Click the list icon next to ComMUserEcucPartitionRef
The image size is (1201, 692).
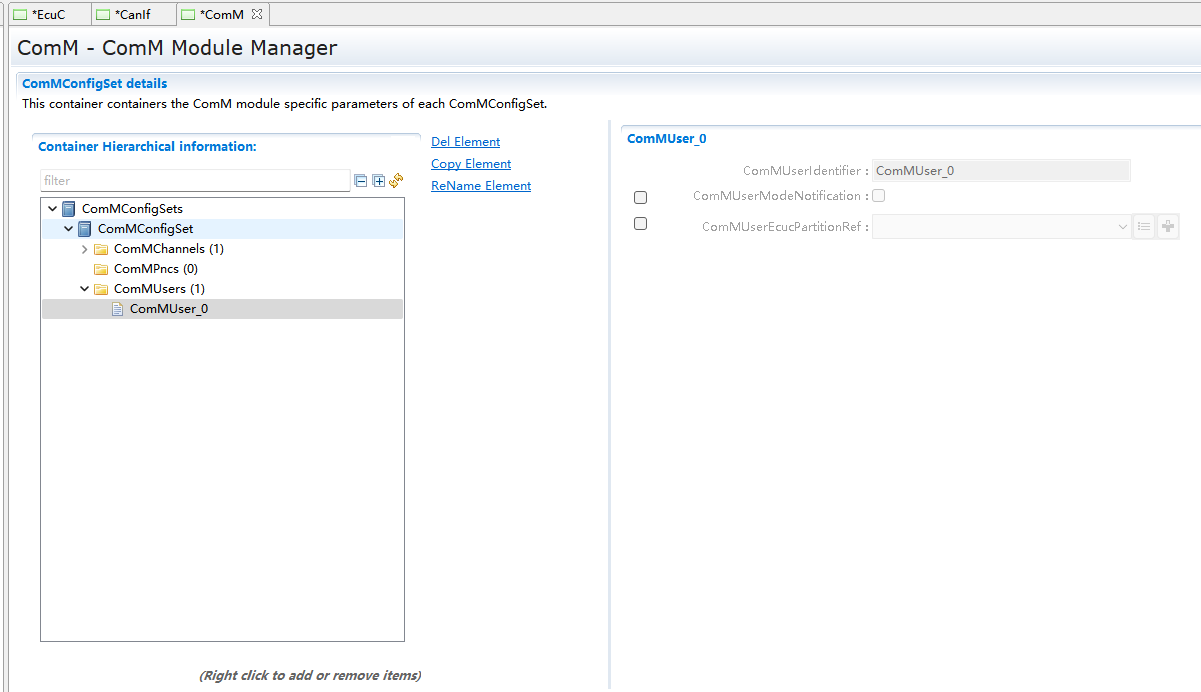coord(1144,227)
